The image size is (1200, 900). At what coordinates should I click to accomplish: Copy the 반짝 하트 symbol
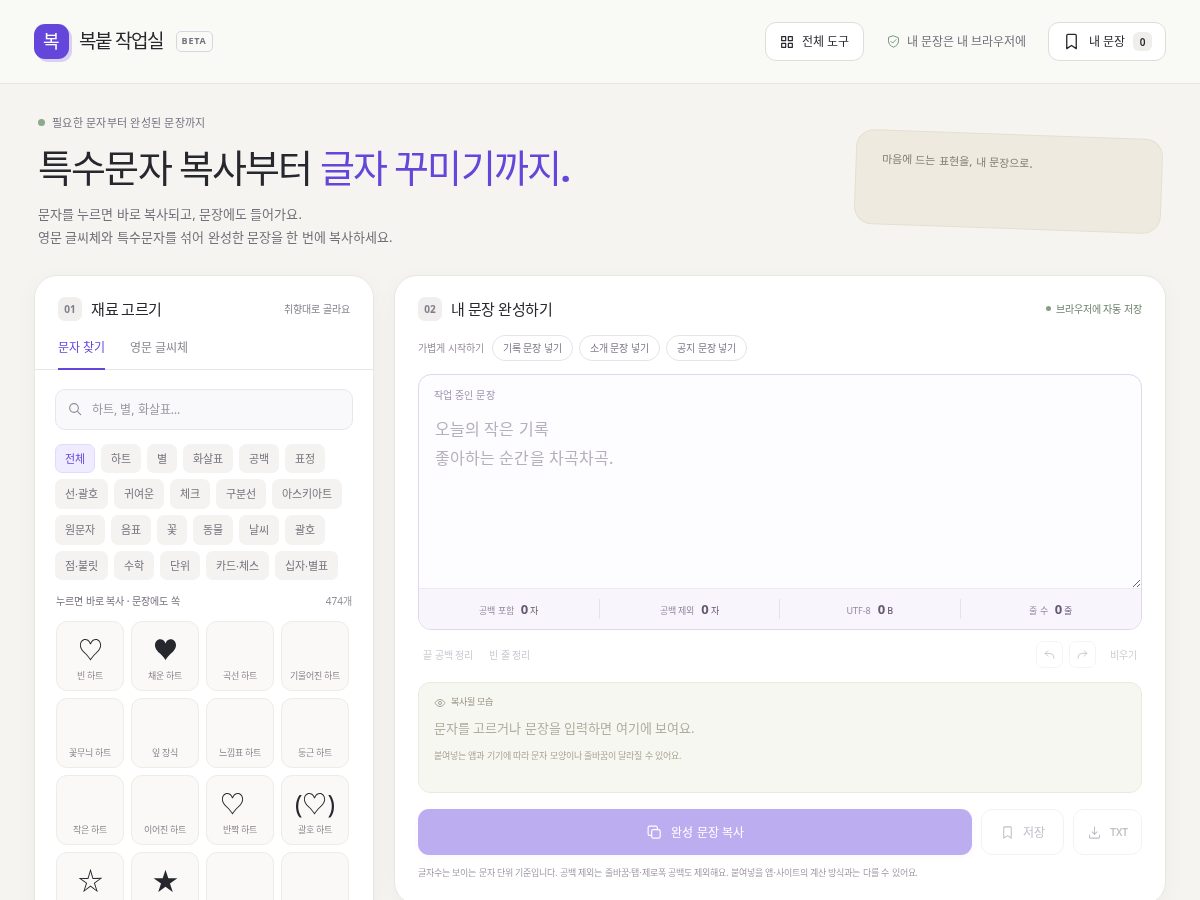(x=240, y=809)
